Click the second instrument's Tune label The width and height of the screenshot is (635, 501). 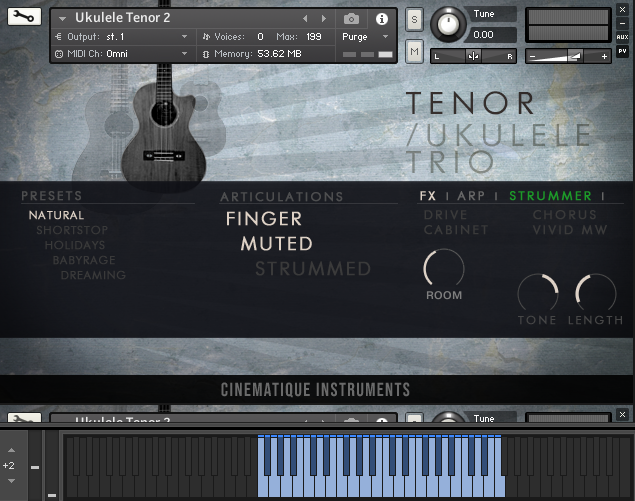(484, 418)
